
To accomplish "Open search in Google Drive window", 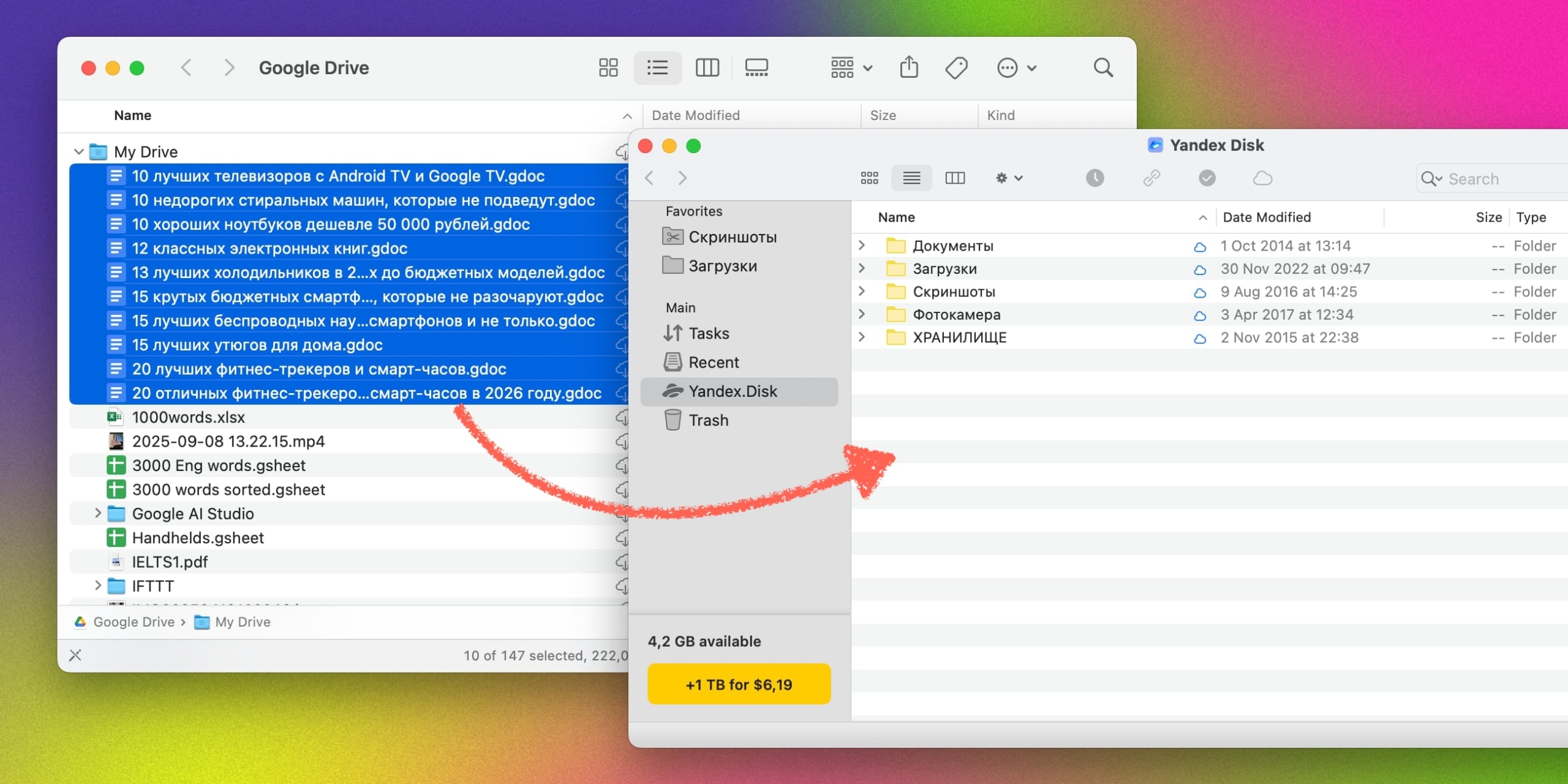I will pyautogui.click(x=1103, y=67).
